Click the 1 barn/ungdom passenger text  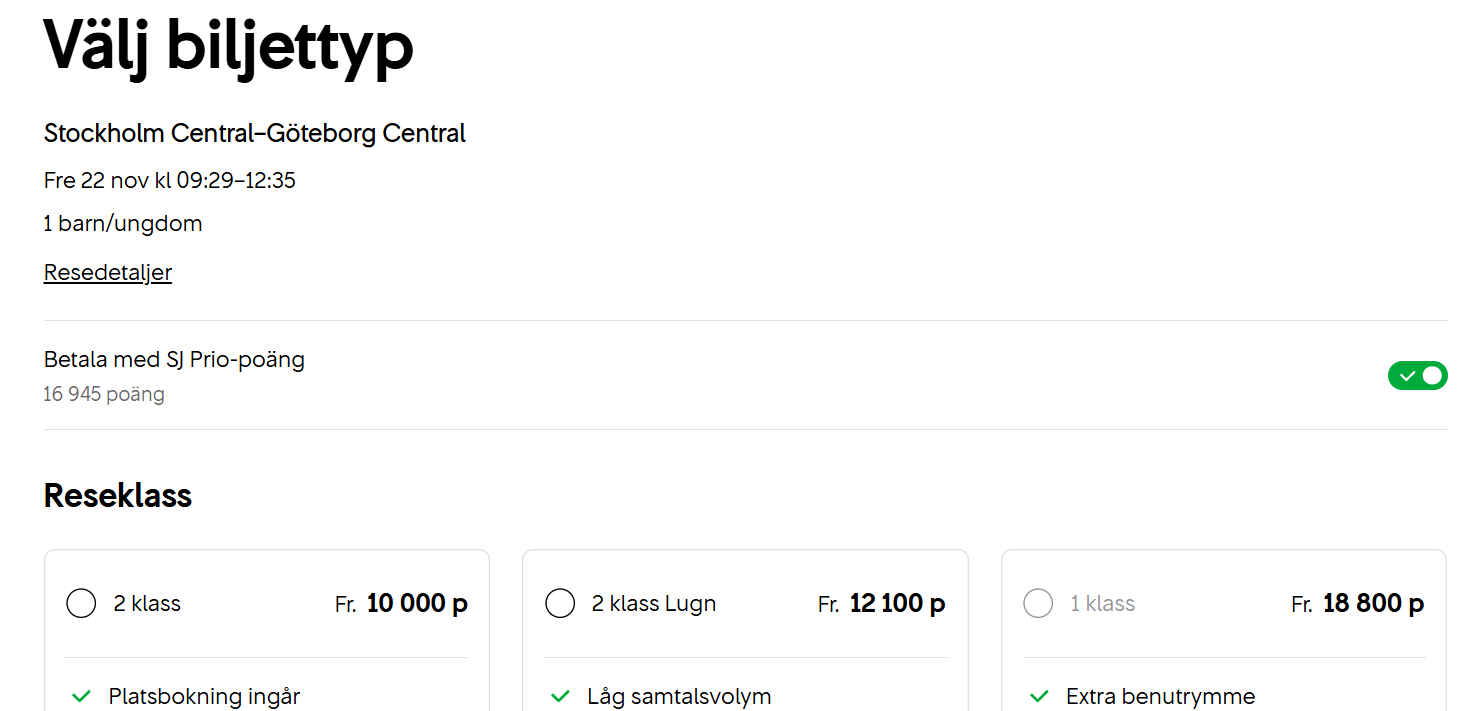pyautogui.click(x=123, y=224)
